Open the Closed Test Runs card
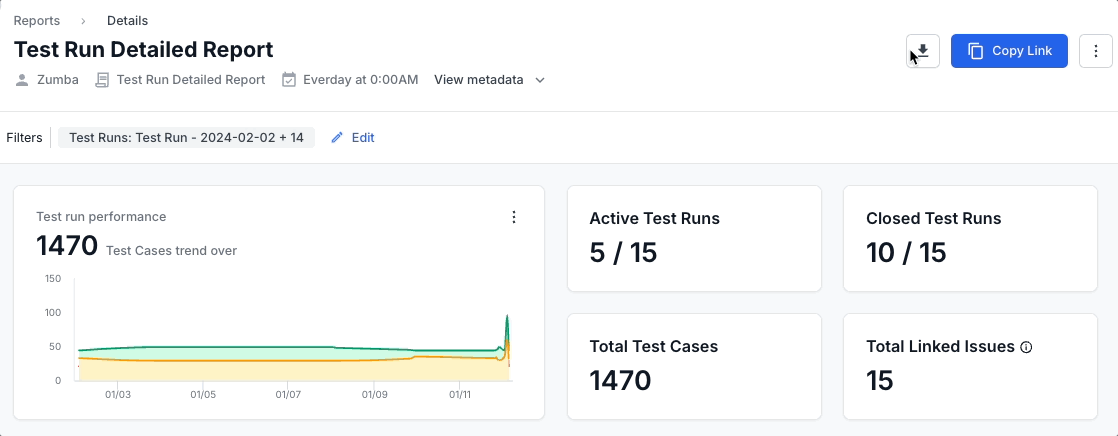1118x436 pixels. [x=969, y=238]
